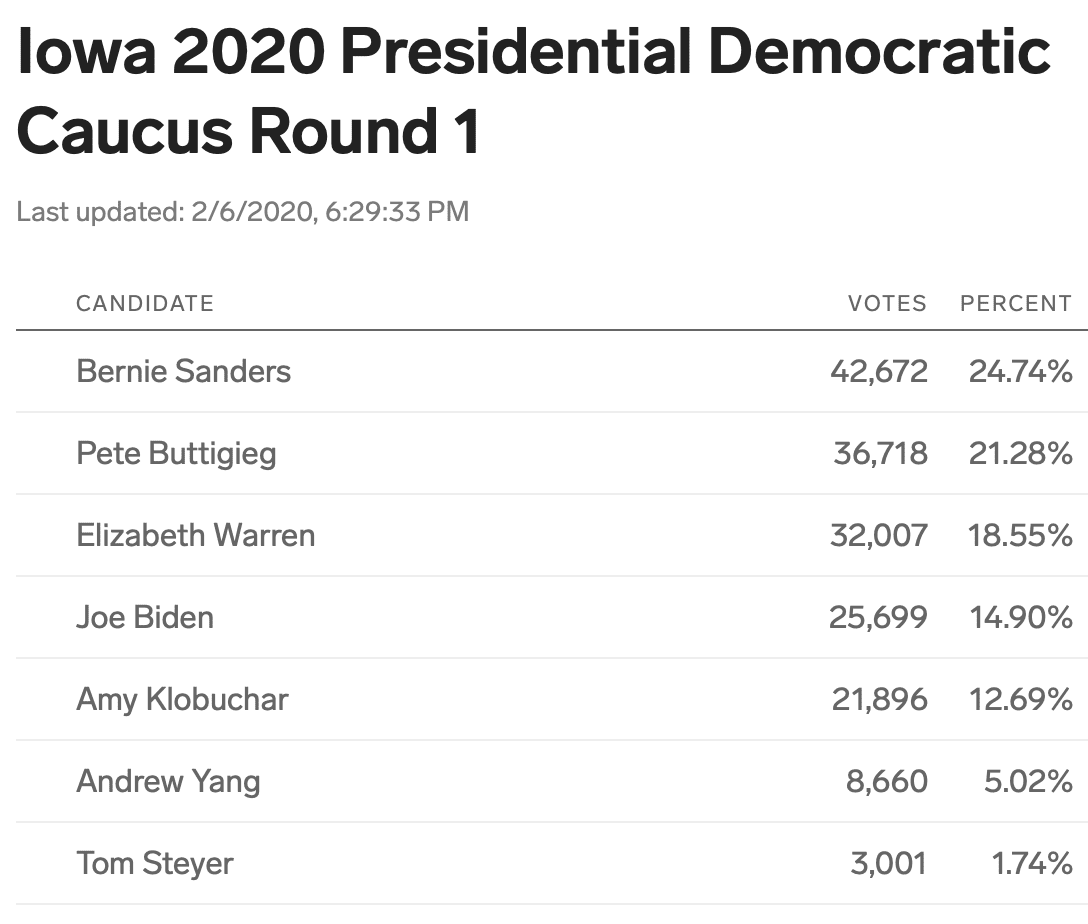Click the Amy Klobuchar candidate name
This screenshot has width=1088, height=924.
click(182, 699)
